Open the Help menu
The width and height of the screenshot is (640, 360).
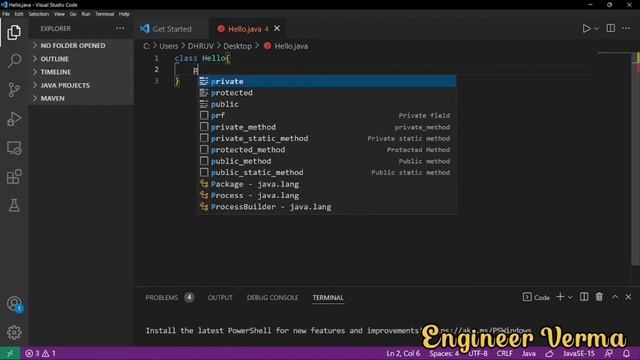124,14
